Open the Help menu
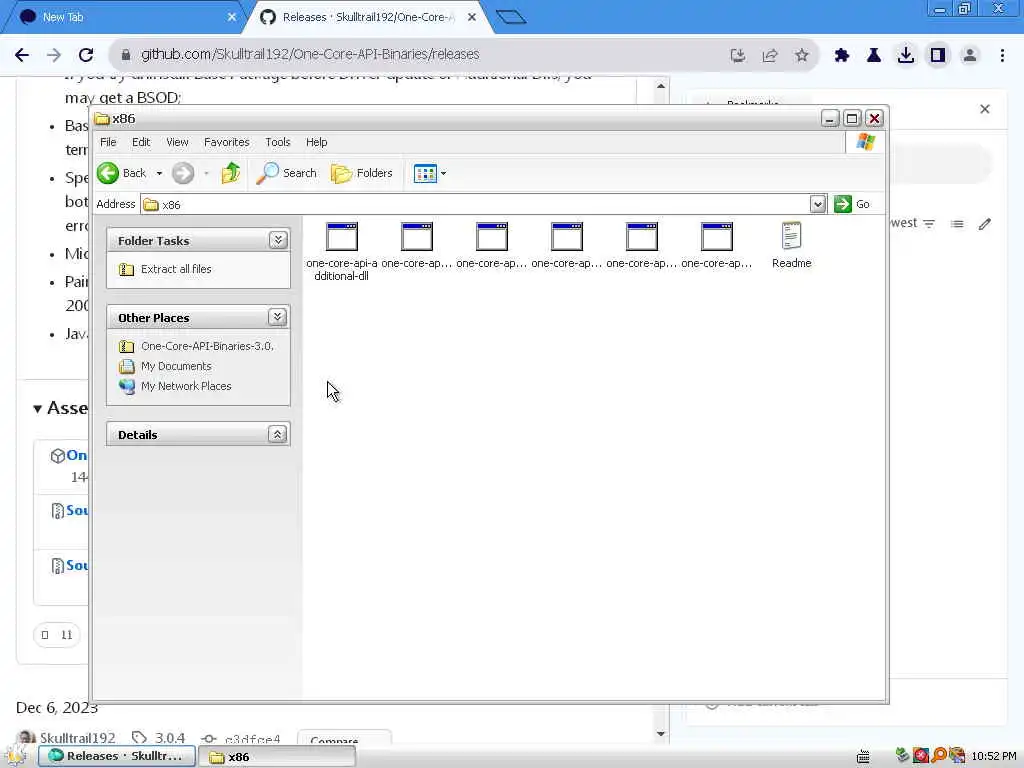The width and height of the screenshot is (1024, 768). (x=316, y=142)
